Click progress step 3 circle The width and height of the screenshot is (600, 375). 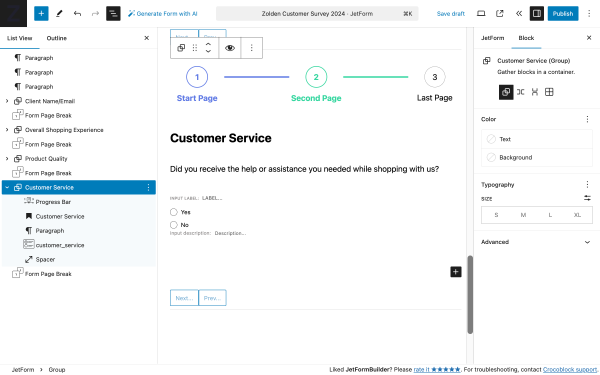click(x=435, y=77)
